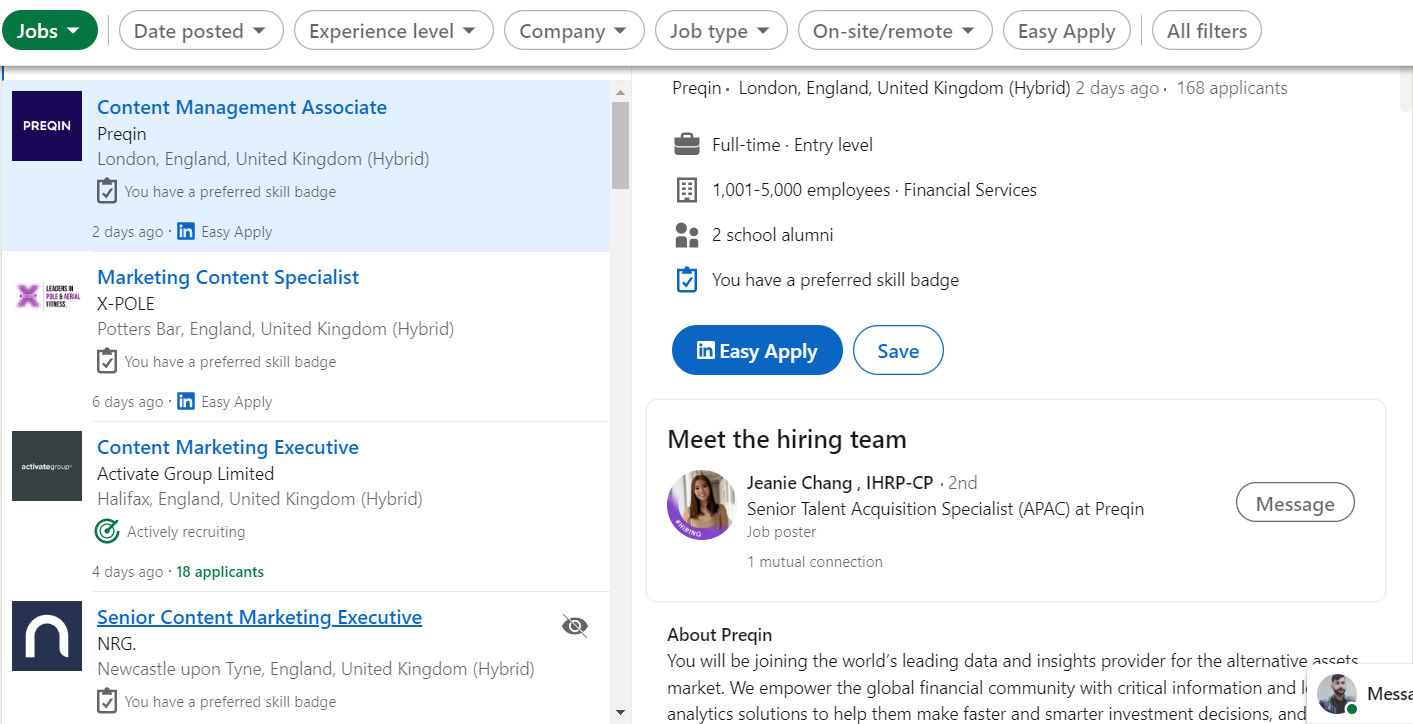Open the Company filter dropdown
1413x724 pixels.
point(574,30)
